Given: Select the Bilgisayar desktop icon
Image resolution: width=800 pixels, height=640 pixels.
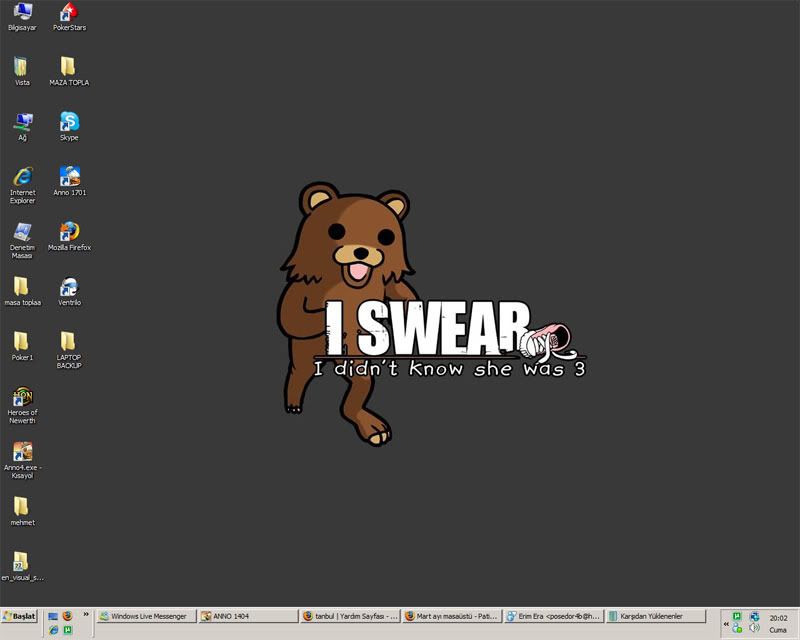Looking at the screenshot, I should [x=22, y=13].
